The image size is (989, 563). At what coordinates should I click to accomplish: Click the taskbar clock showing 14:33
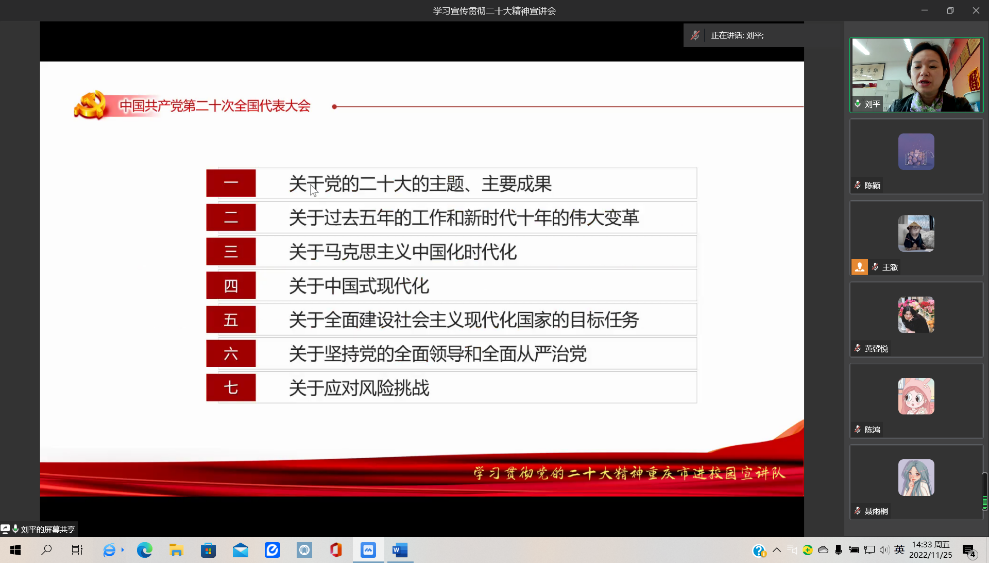pyautogui.click(x=927, y=550)
